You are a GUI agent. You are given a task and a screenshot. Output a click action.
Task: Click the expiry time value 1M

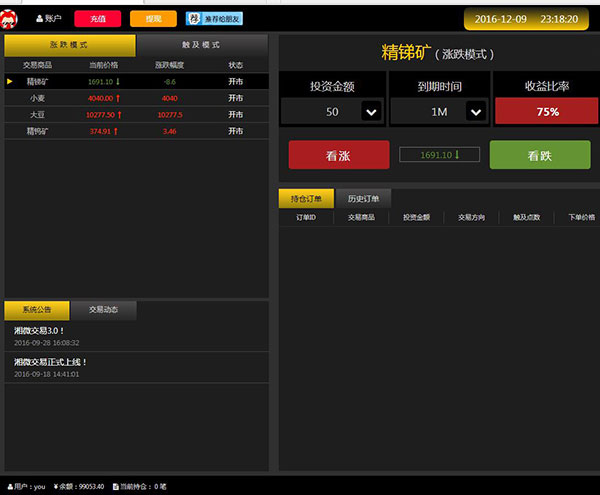click(x=439, y=112)
